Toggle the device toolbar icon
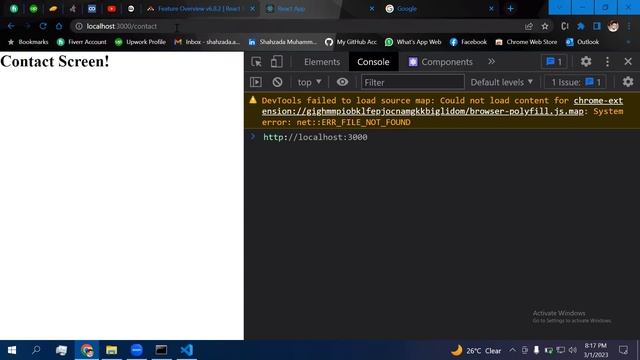The height and width of the screenshot is (360, 640). coord(276,62)
